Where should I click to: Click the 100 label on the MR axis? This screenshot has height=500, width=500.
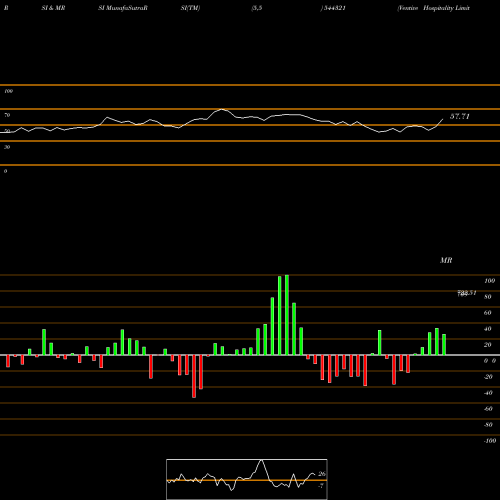pos(489,281)
